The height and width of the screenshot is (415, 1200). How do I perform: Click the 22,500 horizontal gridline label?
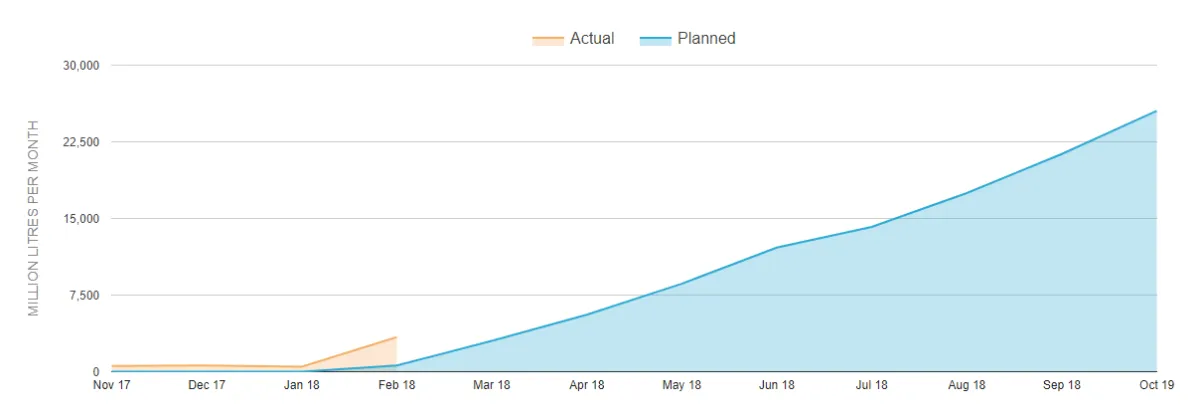coord(81,142)
